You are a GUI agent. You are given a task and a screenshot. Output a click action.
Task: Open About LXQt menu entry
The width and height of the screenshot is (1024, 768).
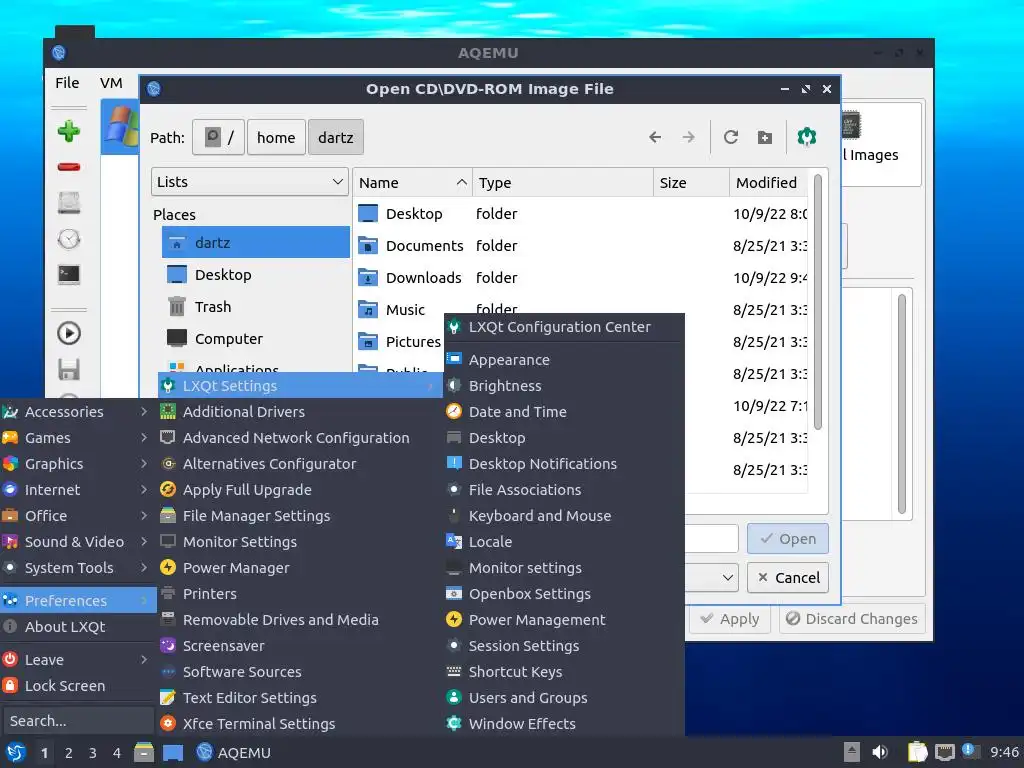click(x=77, y=626)
